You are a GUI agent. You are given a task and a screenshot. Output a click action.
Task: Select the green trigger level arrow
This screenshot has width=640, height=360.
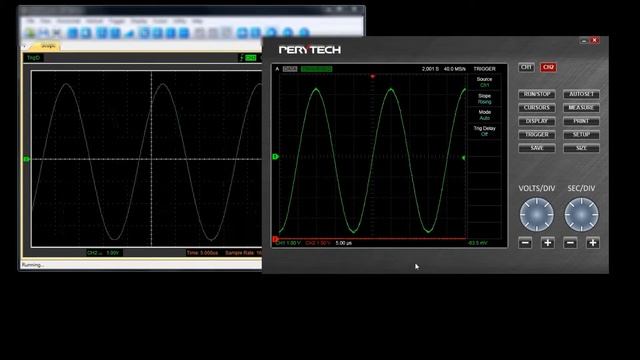463,158
